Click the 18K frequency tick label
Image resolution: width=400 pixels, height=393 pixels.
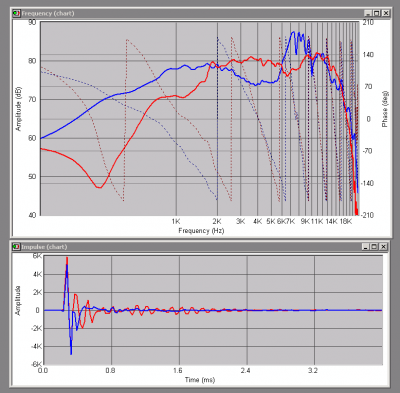tap(346, 221)
